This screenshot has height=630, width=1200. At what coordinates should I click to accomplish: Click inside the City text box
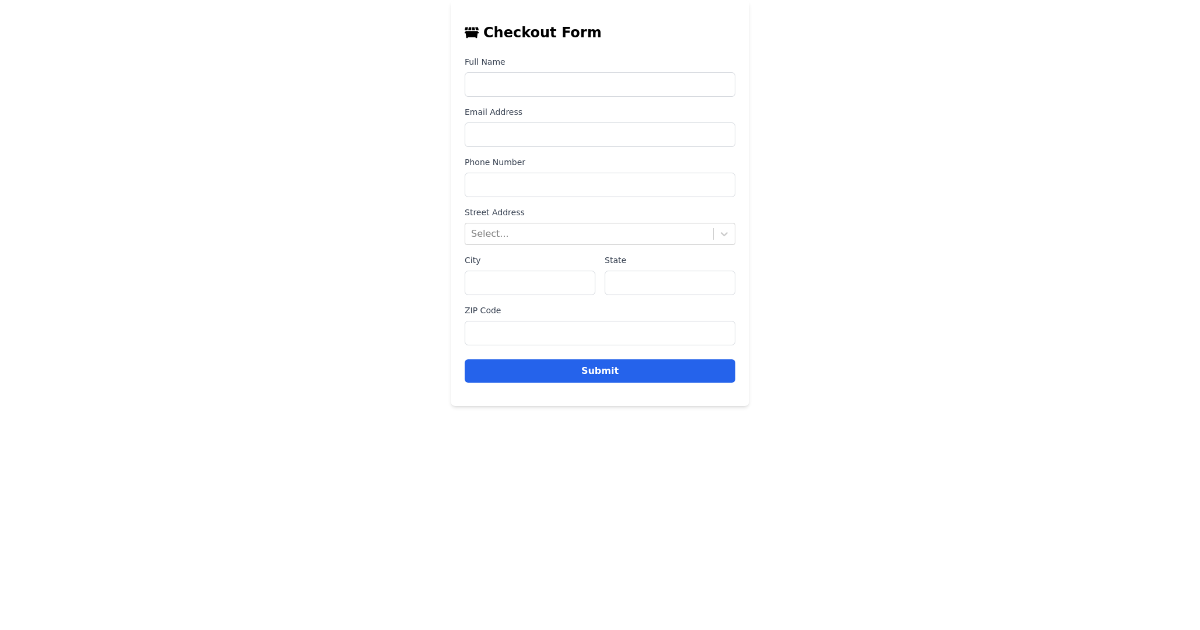tap(530, 282)
